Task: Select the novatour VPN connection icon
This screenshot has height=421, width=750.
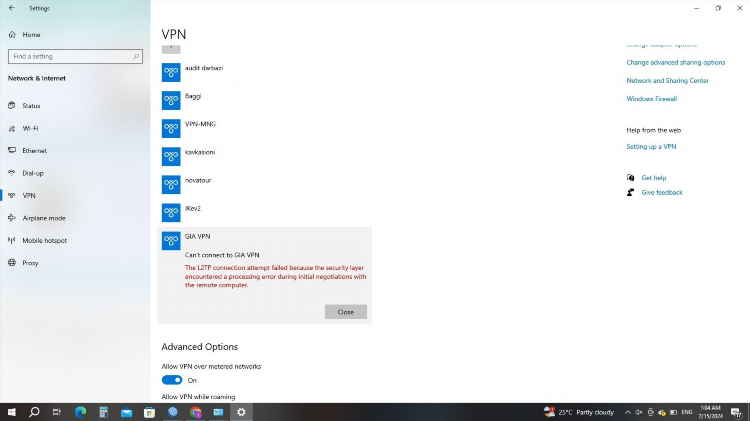Action: click(171, 185)
